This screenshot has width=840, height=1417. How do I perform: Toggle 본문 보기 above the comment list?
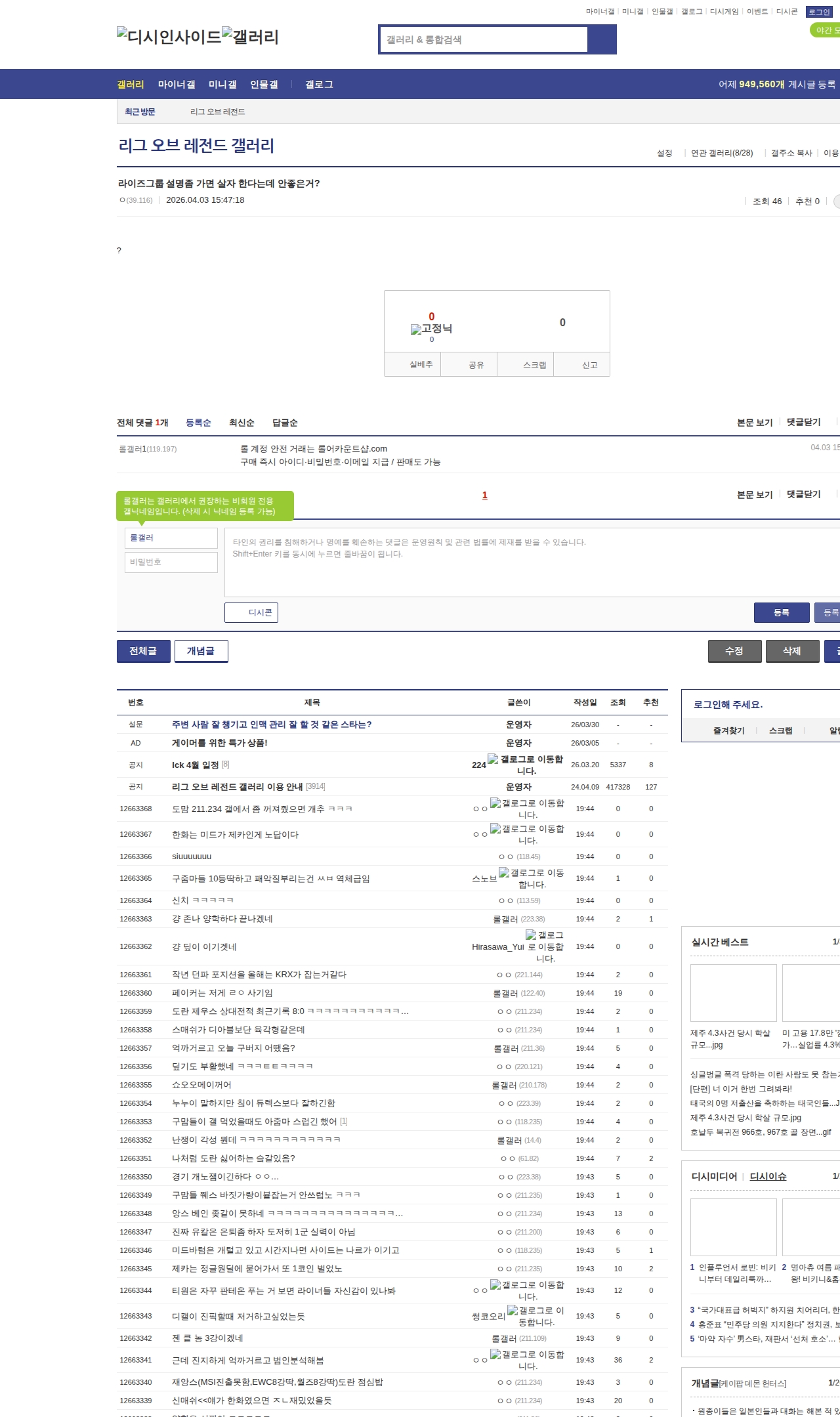[754, 422]
